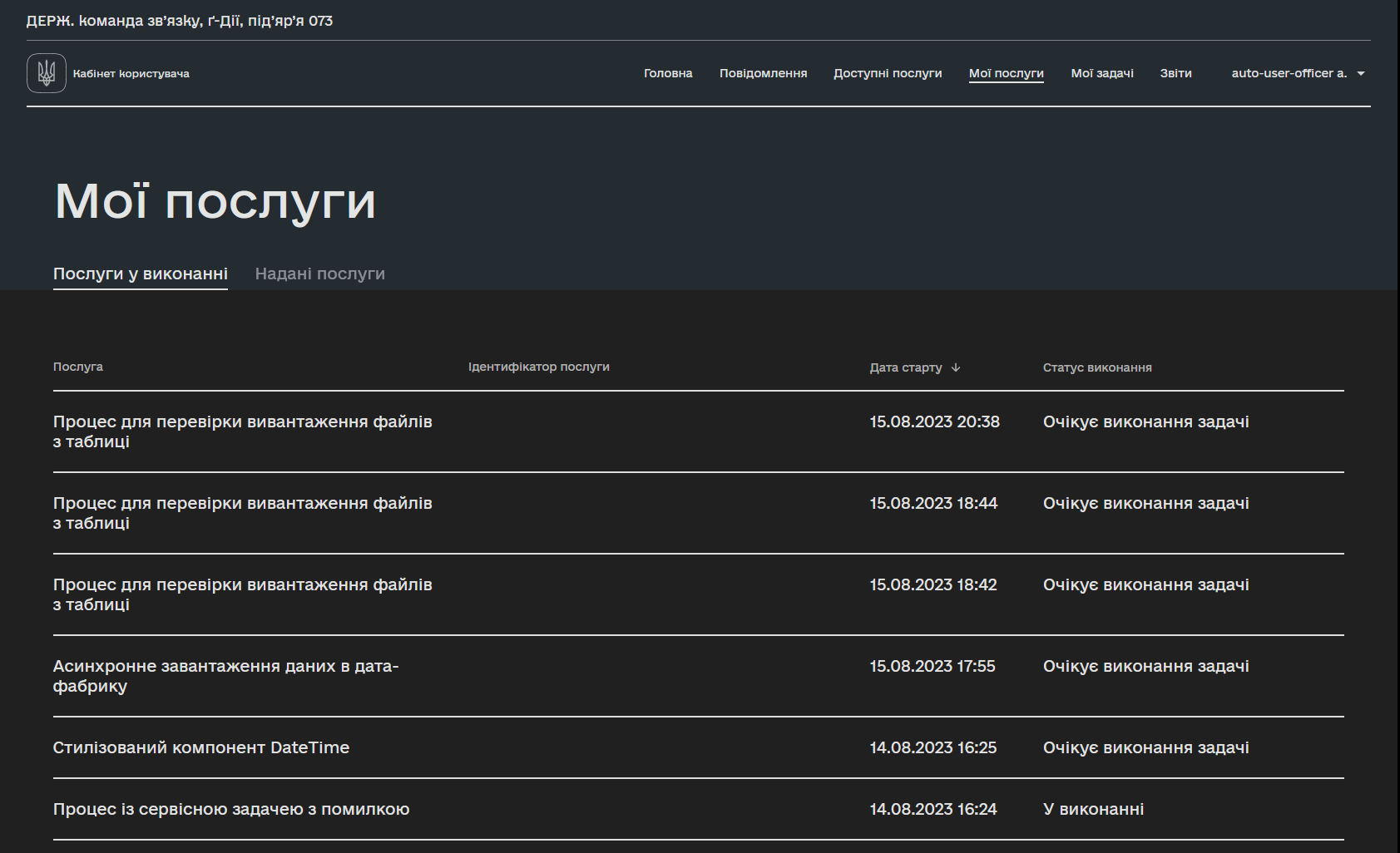Screen dimensions: 1400x853
Task: Go to Повідомлення in the navigation
Action: [x=763, y=73]
